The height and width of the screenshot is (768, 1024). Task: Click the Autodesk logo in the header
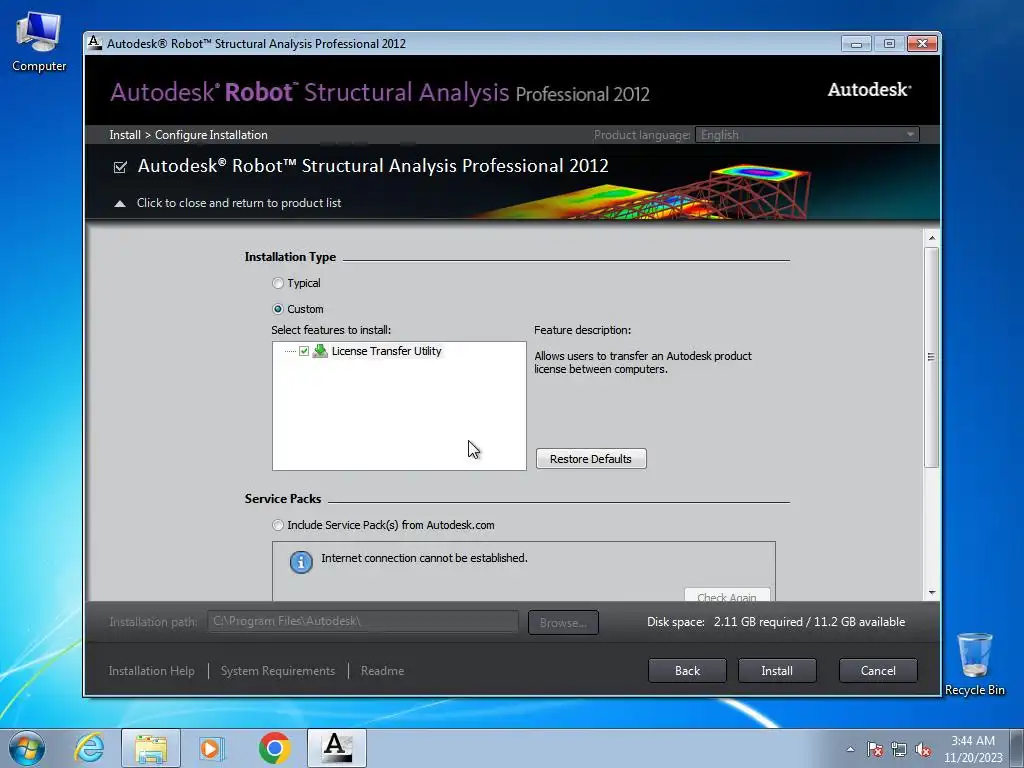869,89
